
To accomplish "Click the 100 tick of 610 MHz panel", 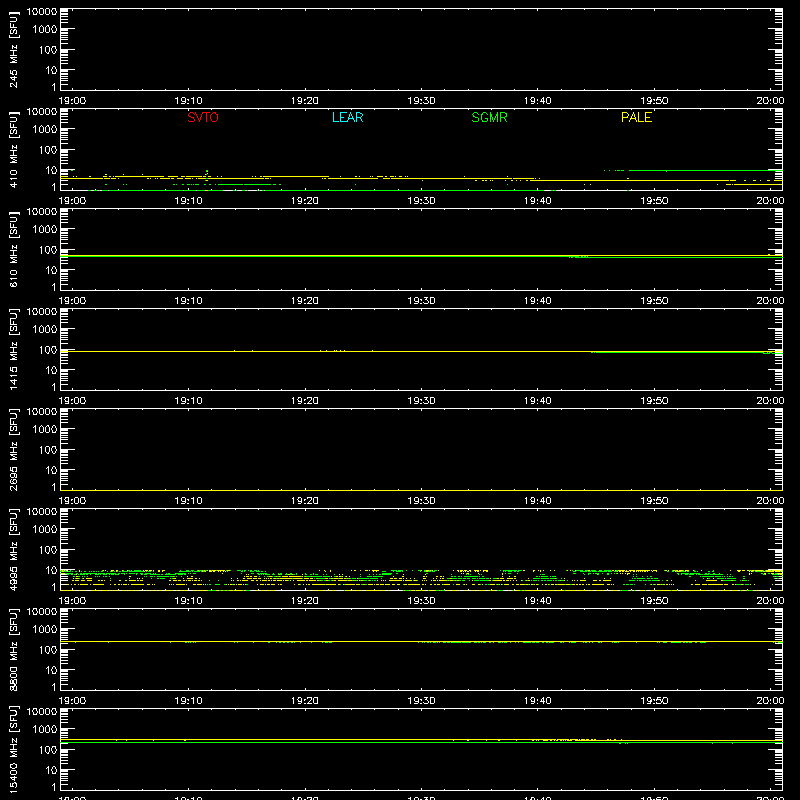I will coord(48,250).
